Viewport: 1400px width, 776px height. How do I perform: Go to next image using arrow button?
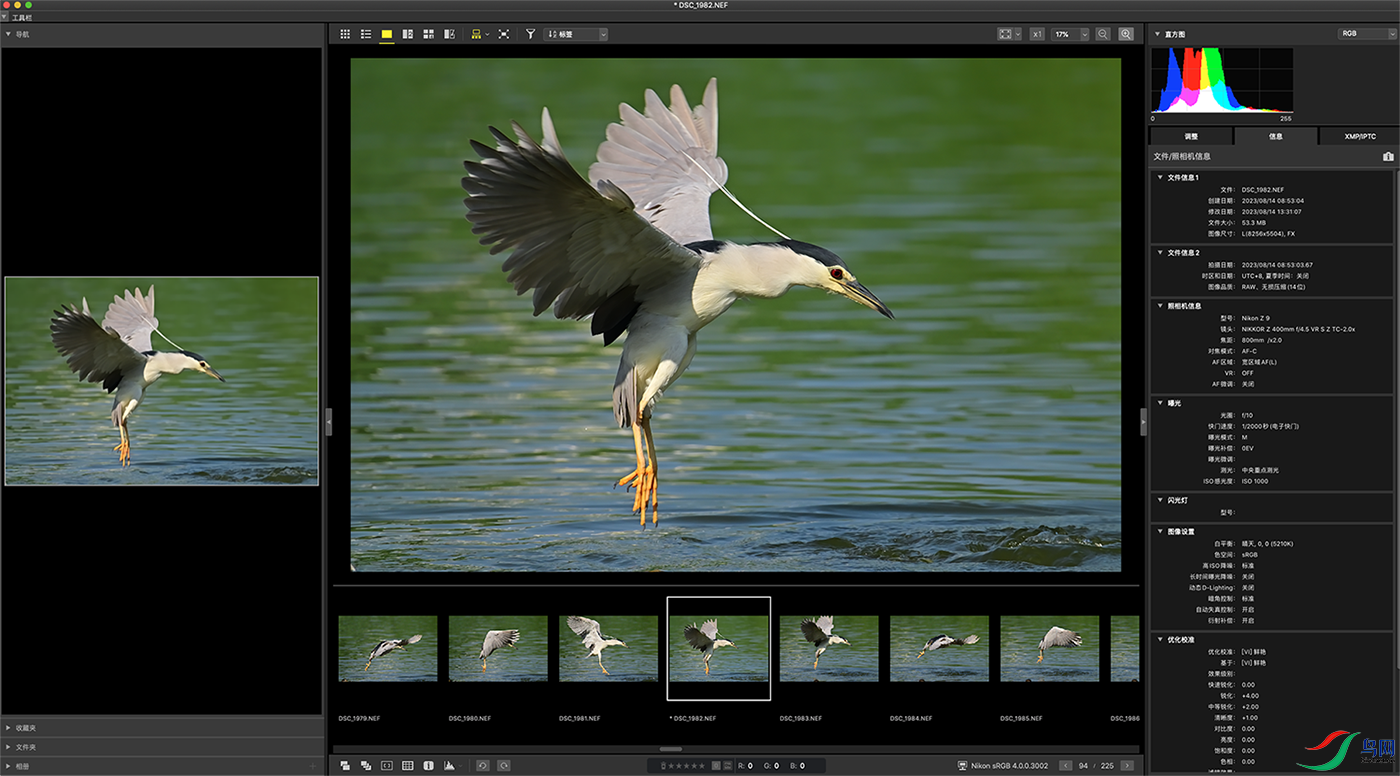coord(1127,766)
